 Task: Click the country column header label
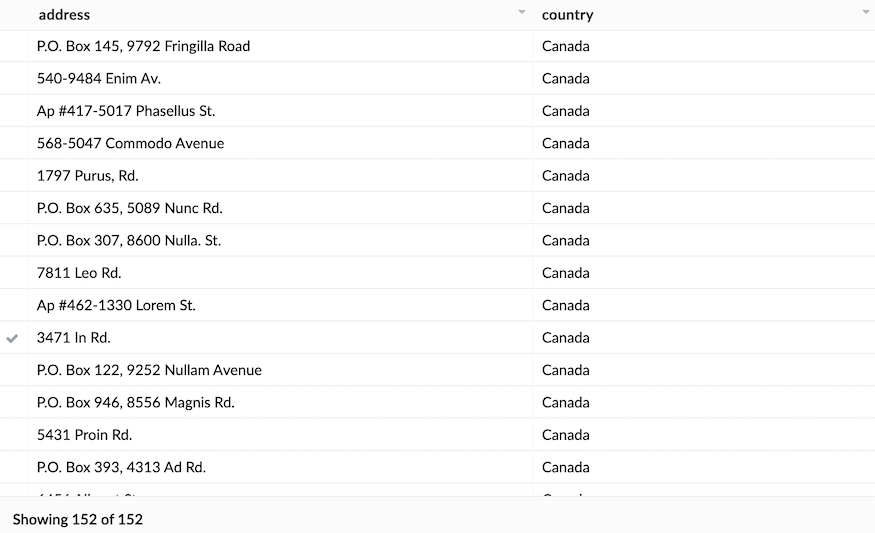coord(567,15)
